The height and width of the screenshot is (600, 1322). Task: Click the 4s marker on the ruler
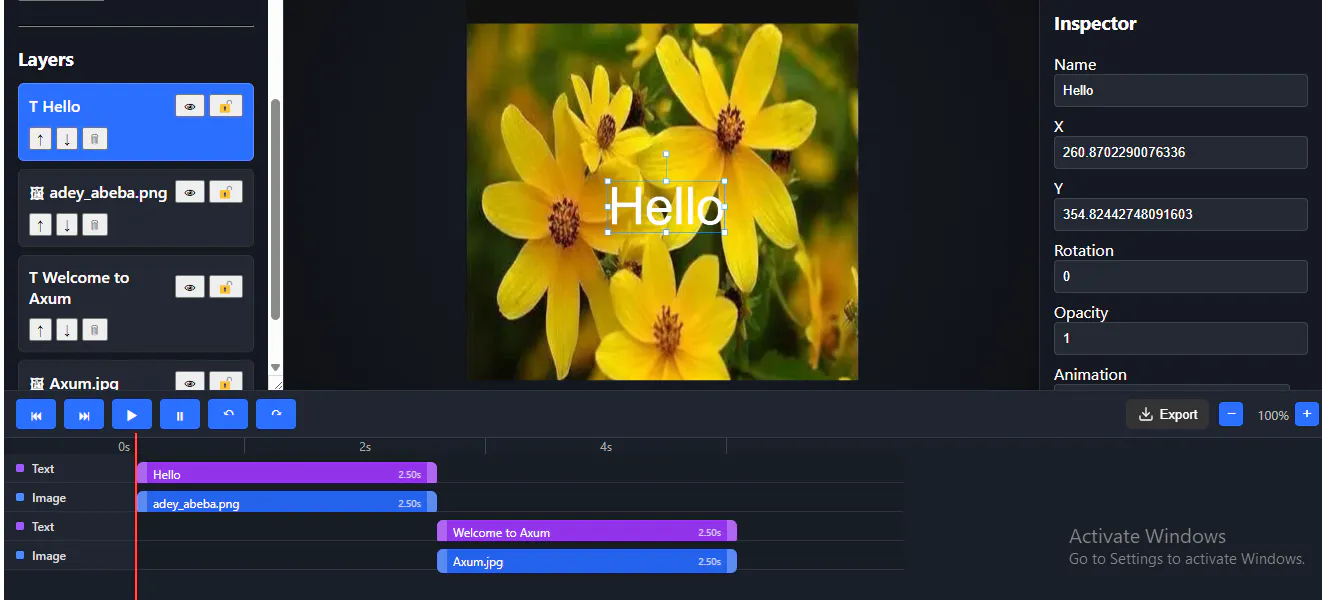(x=606, y=447)
